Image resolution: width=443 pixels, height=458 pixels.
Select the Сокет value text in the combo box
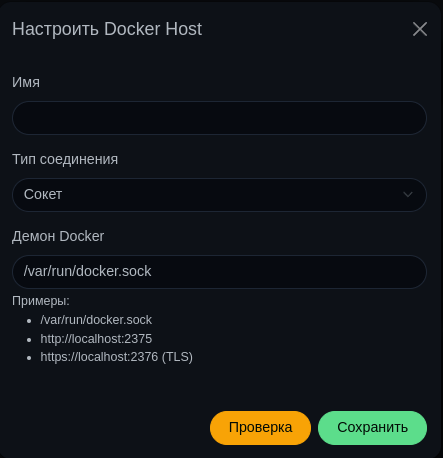coord(43,194)
